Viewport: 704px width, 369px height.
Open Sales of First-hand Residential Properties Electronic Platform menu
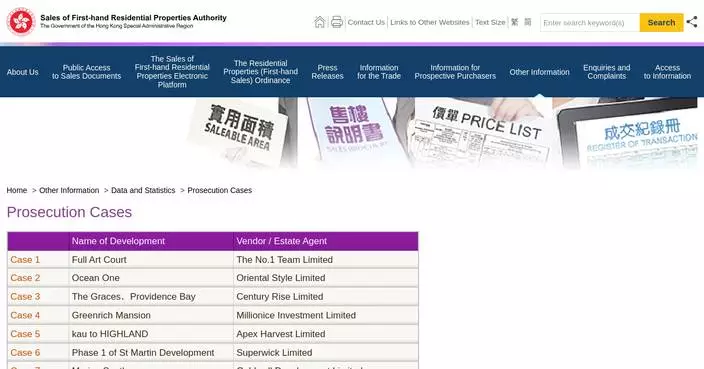click(172, 72)
